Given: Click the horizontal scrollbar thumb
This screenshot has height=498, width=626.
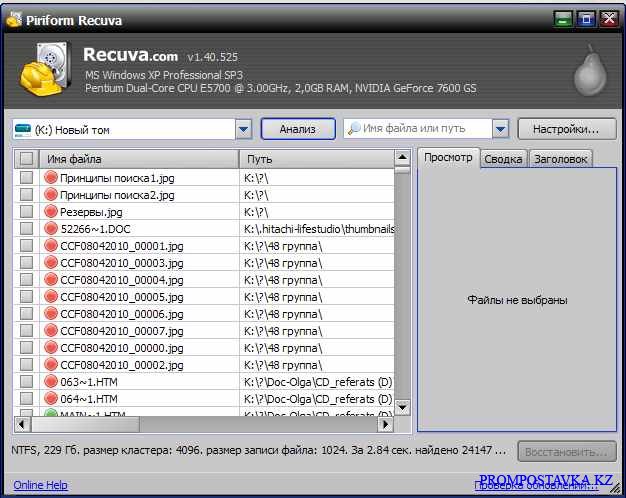Looking at the screenshot, I should (x=85, y=425).
